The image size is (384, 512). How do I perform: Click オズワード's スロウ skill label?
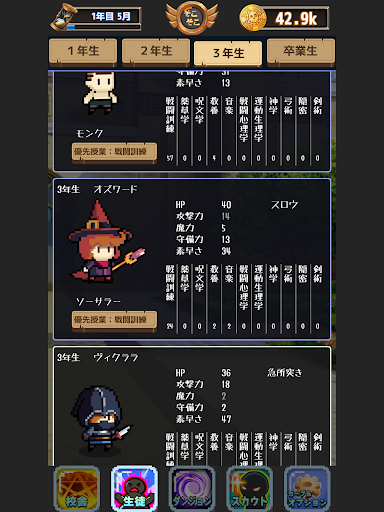(x=284, y=205)
